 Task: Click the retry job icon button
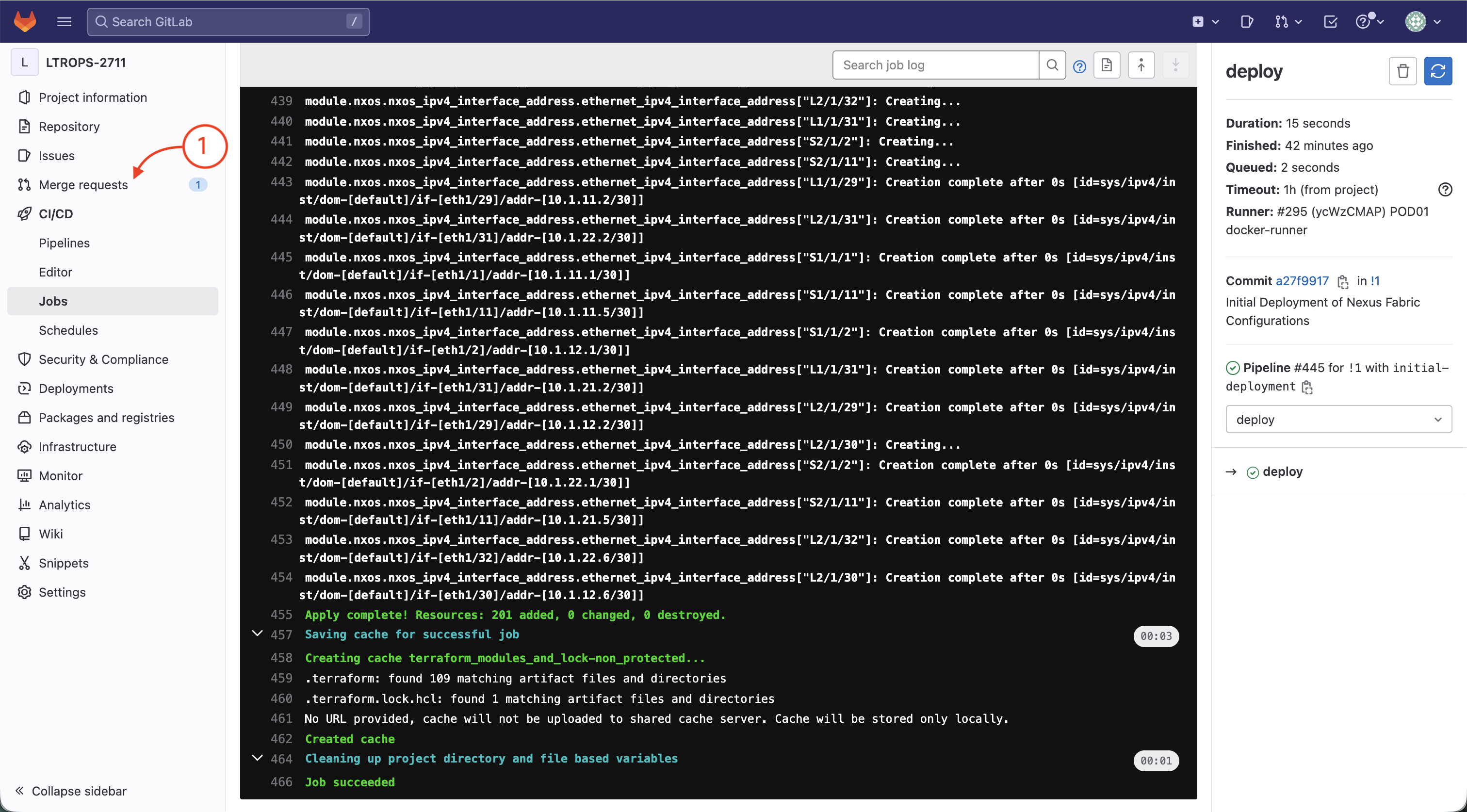click(x=1437, y=71)
